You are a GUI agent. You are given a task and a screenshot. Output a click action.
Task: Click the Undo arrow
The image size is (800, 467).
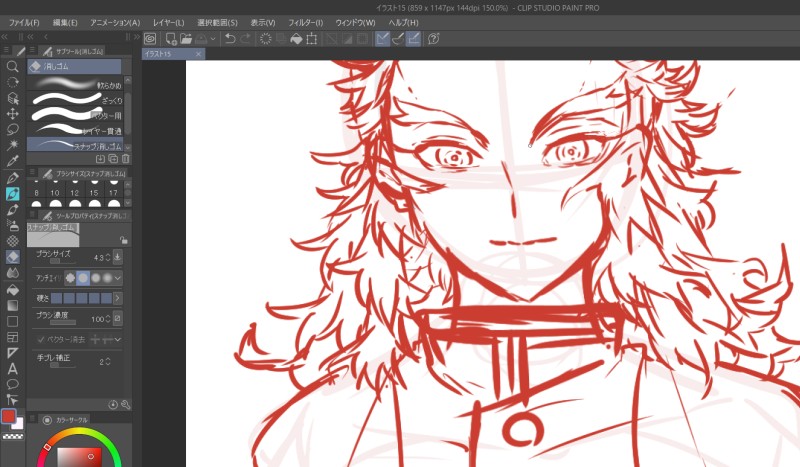point(230,39)
